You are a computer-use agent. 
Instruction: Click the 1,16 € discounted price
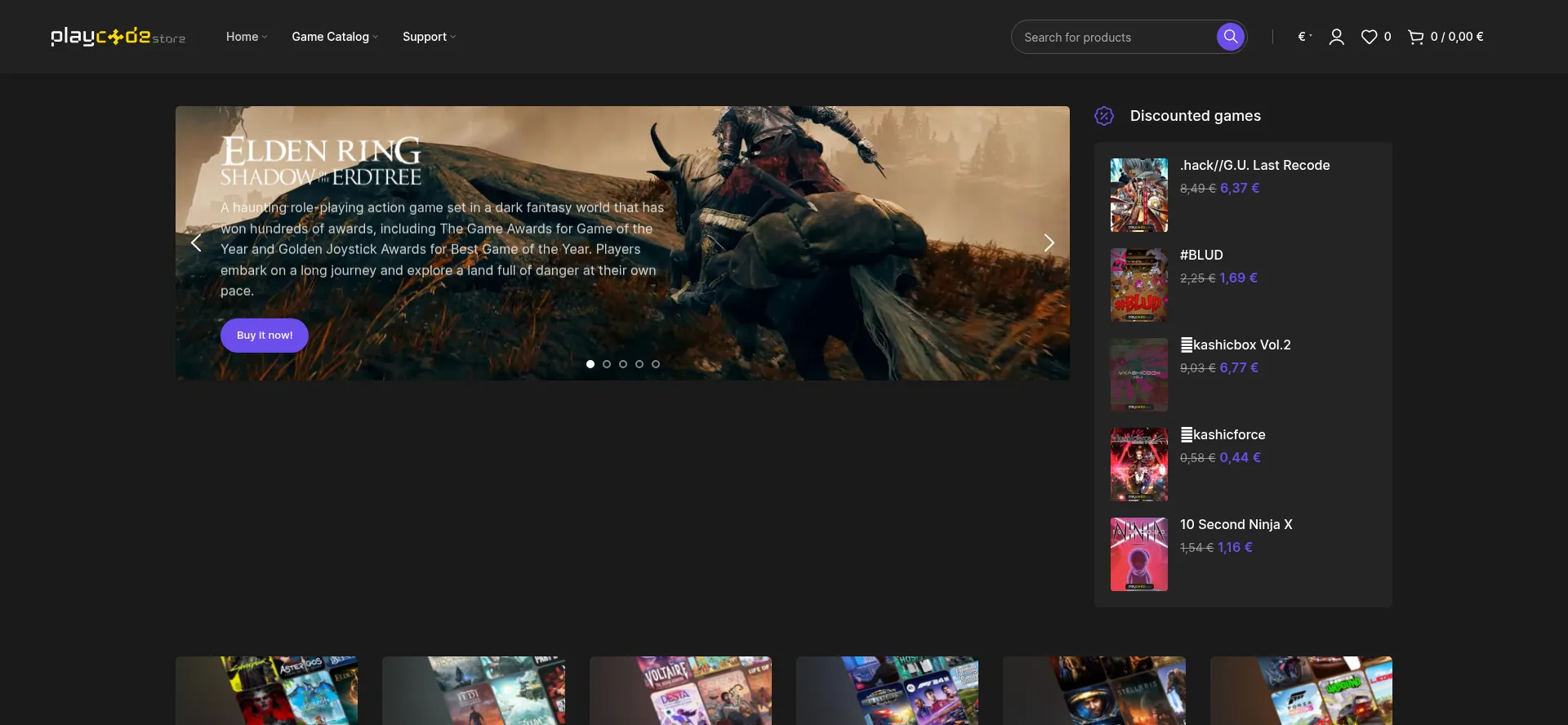[1235, 548]
